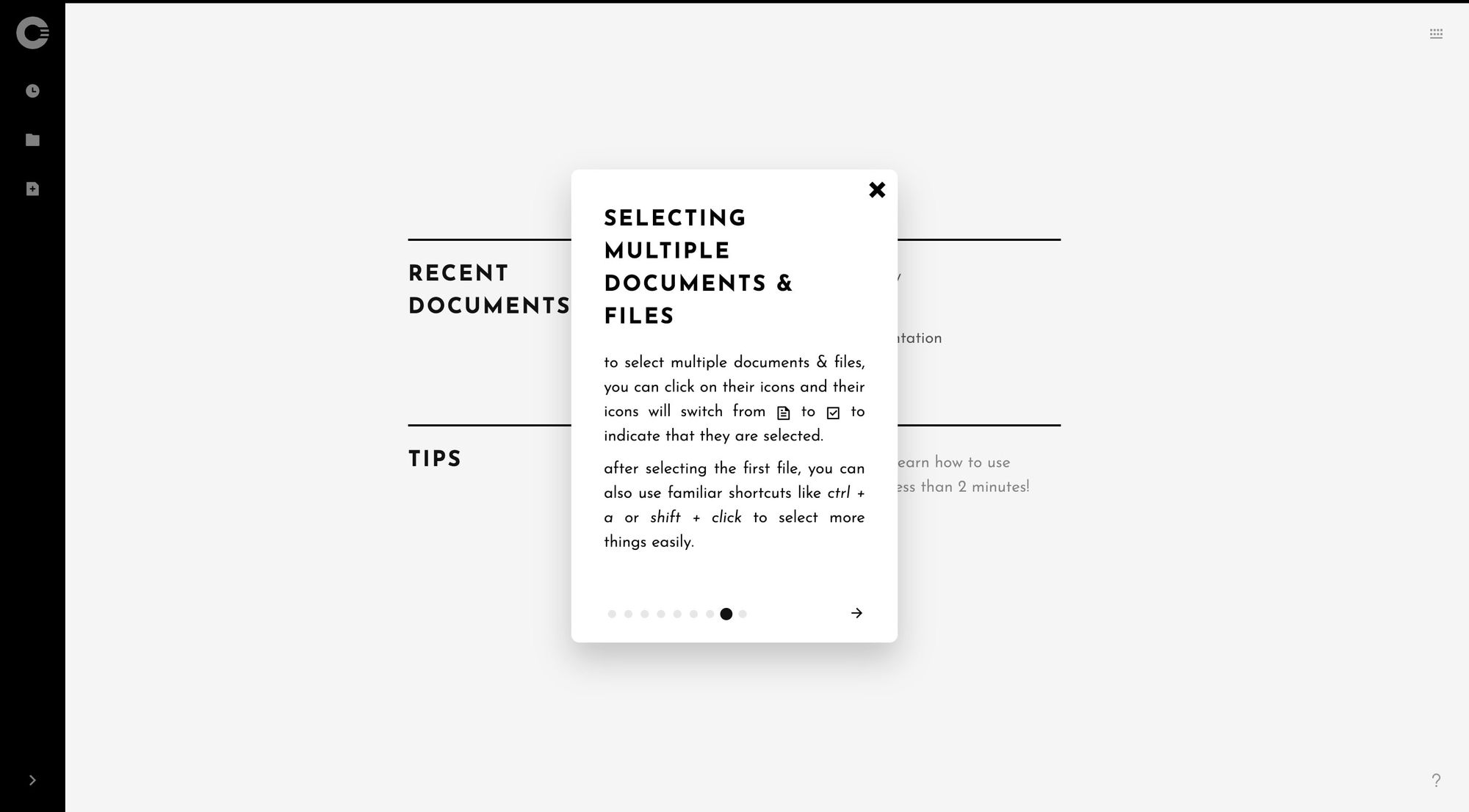The width and height of the screenshot is (1469, 812).
Task: Click the expand sidebar arrow icon
Action: 32,780
